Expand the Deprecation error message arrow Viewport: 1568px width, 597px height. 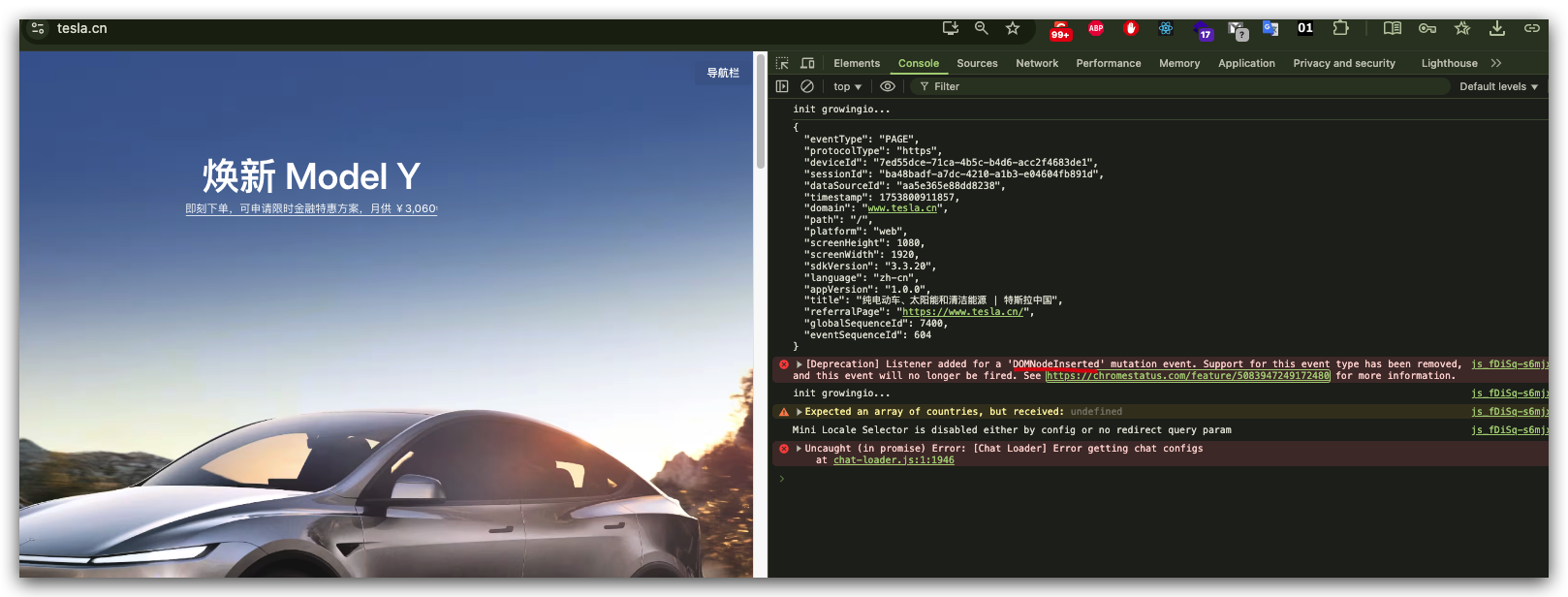coord(799,364)
